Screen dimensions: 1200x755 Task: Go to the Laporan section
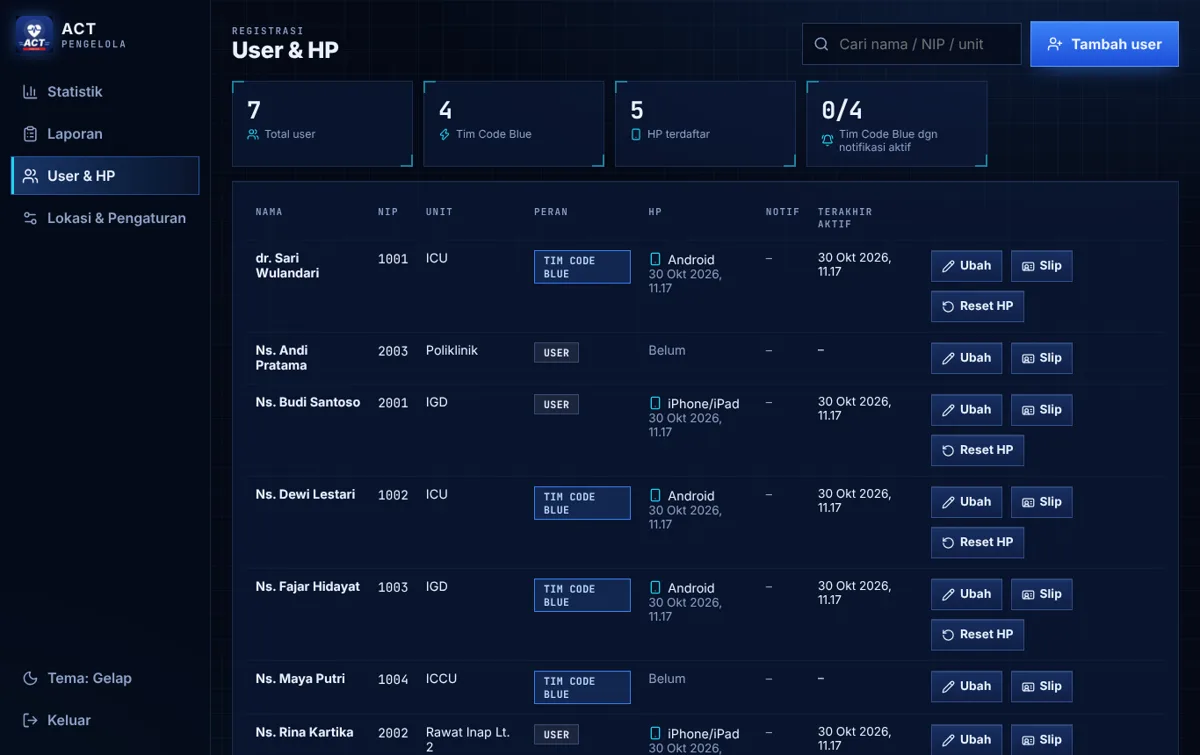(x=105, y=134)
